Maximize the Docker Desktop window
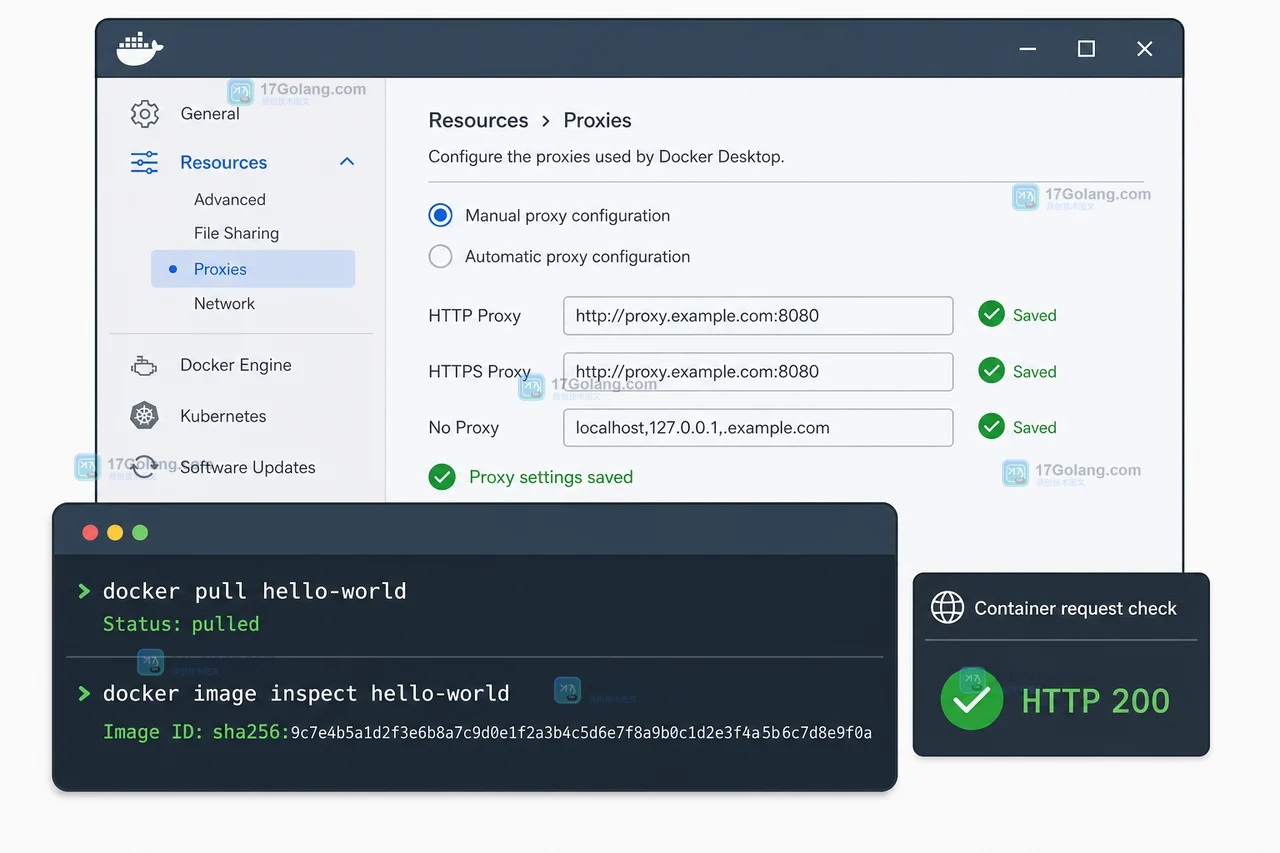This screenshot has height=853, width=1280. pyautogui.click(x=1086, y=48)
